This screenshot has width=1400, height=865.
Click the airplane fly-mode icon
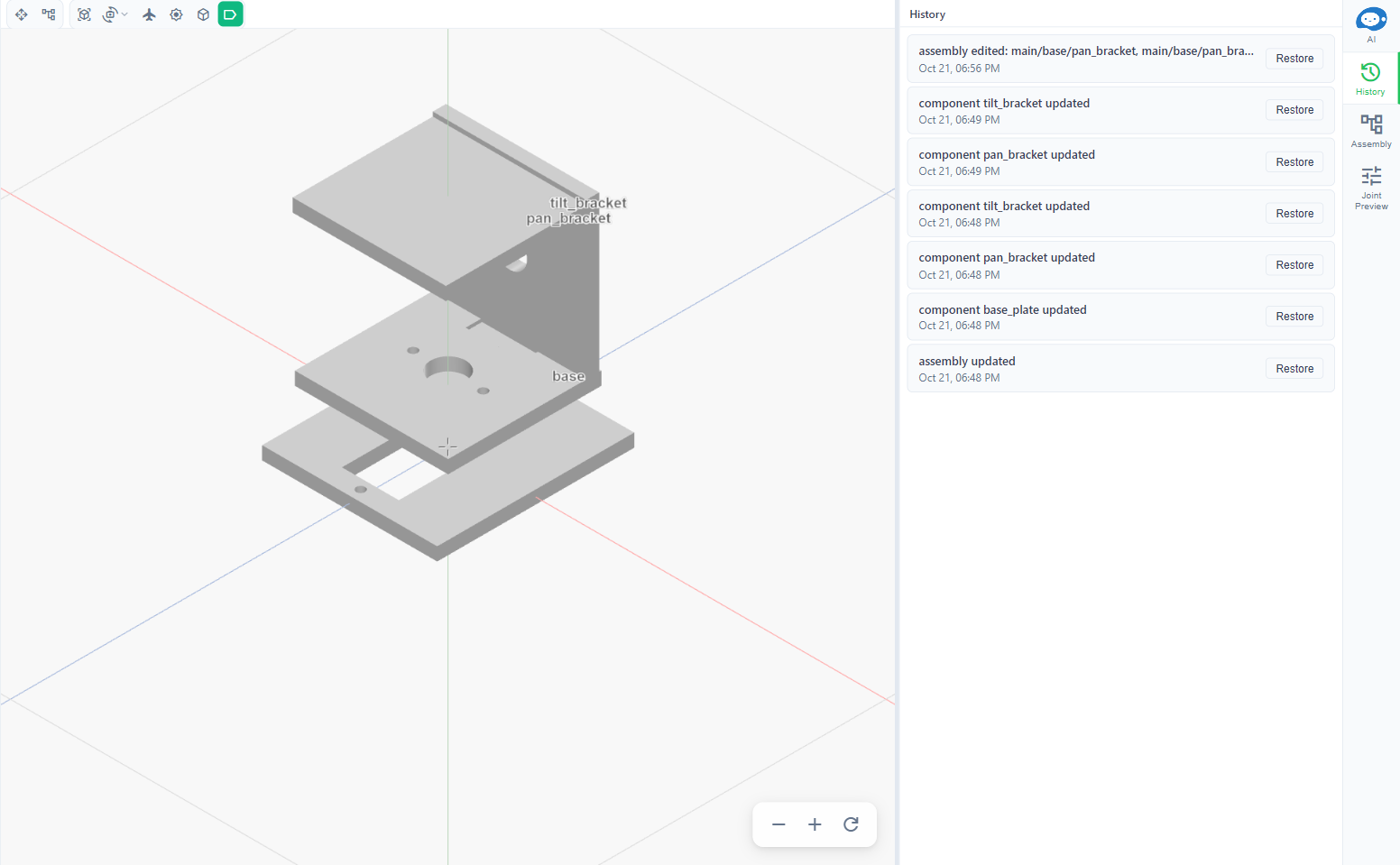point(150,14)
